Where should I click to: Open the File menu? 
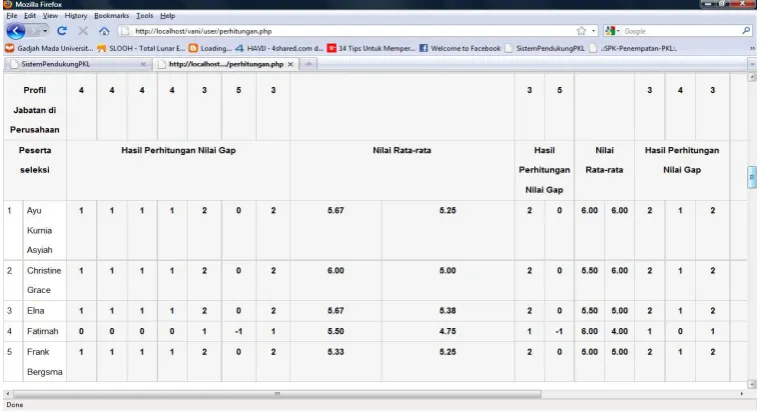[x=12, y=16]
